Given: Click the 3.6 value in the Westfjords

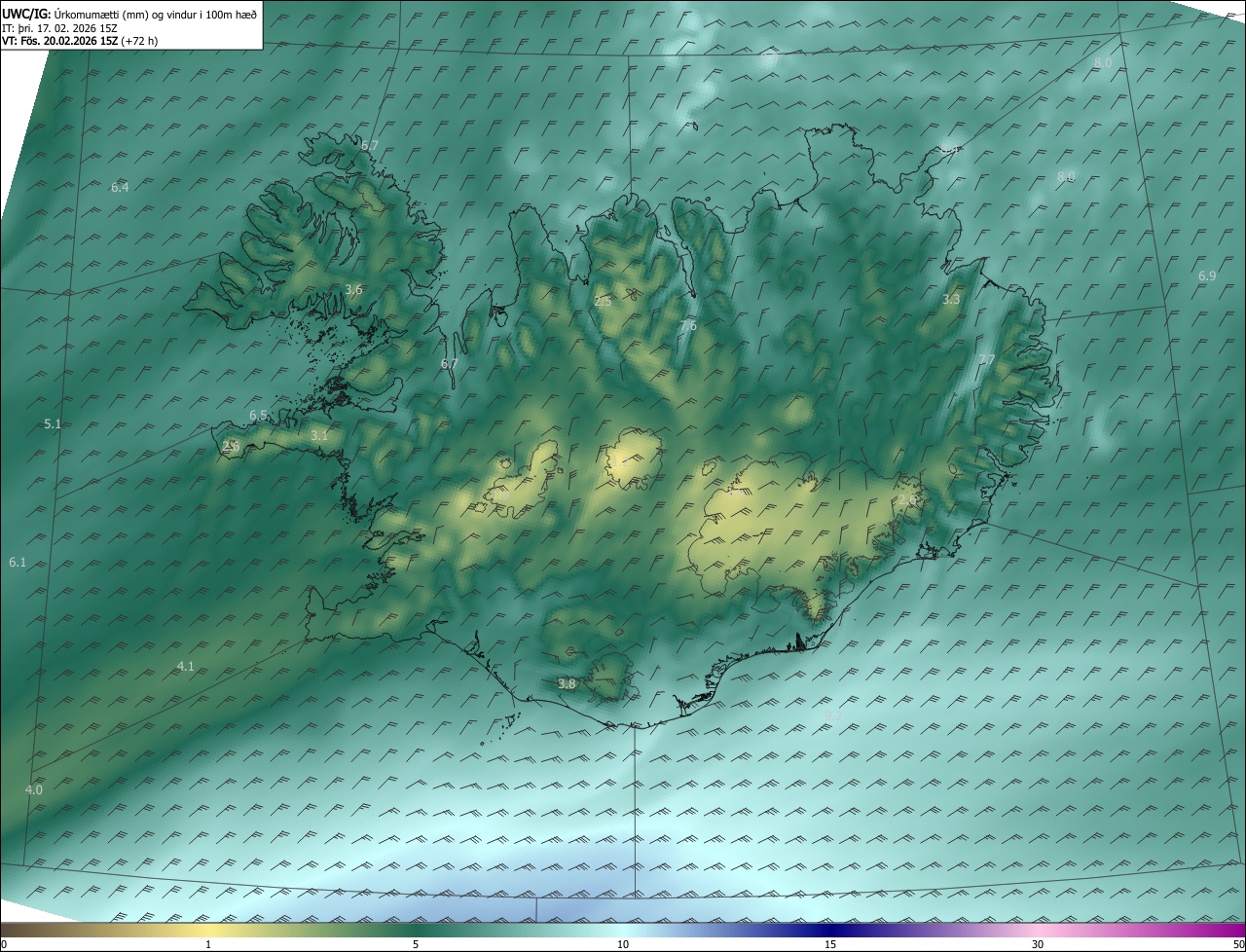Looking at the screenshot, I should [x=353, y=289].
